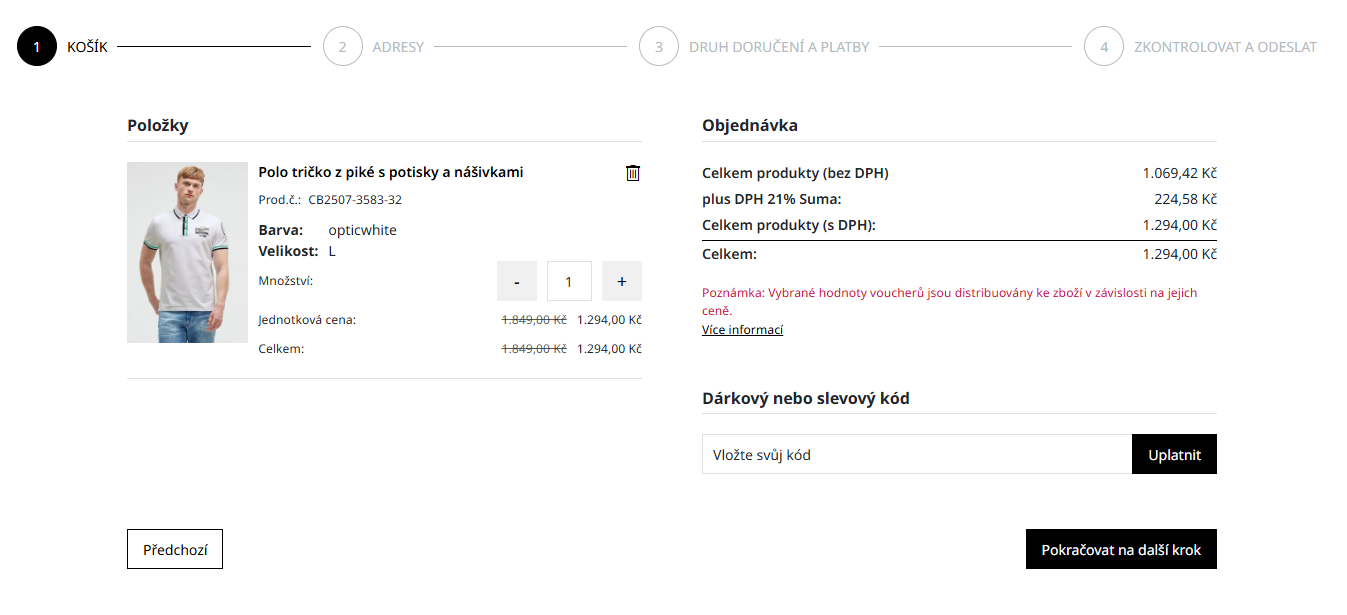Go back with the Předchozí button
Image resolution: width=1347 pixels, height=615 pixels.
(175, 549)
